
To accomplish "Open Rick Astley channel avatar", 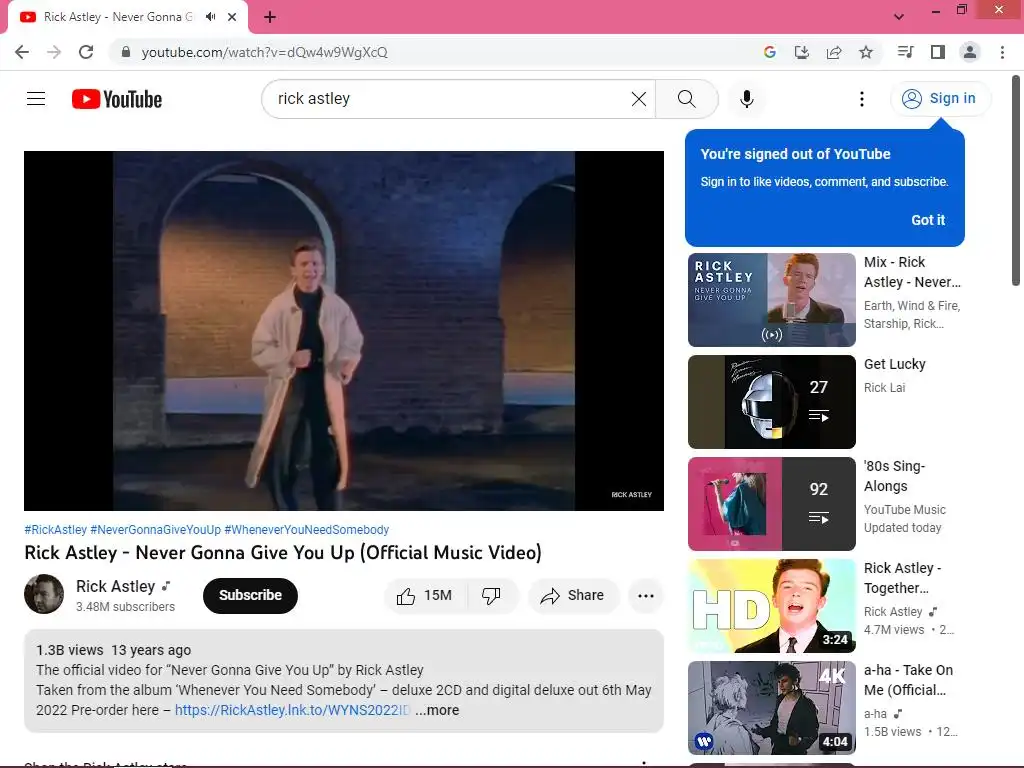I will click(44, 594).
